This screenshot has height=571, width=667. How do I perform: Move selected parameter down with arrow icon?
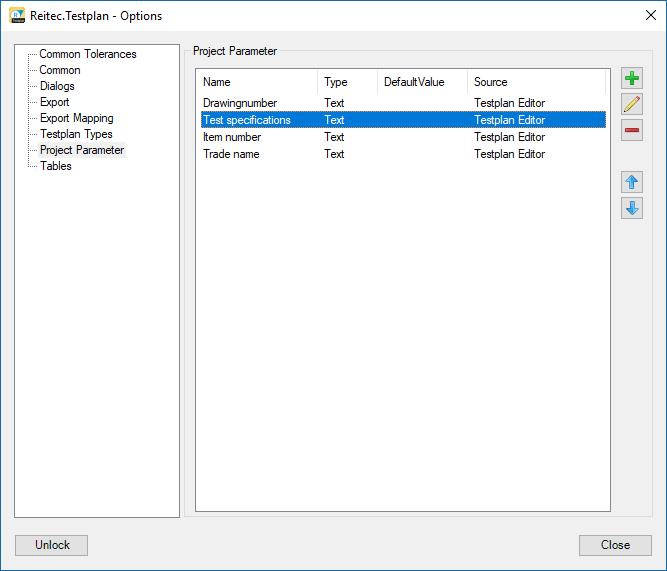pyautogui.click(x=631, y=208)
